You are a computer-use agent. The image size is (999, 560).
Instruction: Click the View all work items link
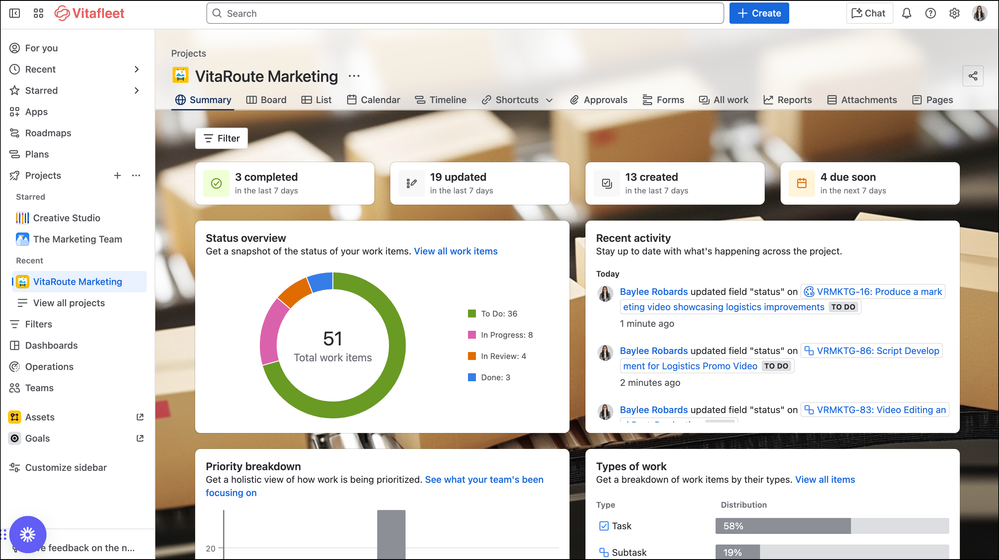pos(455,251)
